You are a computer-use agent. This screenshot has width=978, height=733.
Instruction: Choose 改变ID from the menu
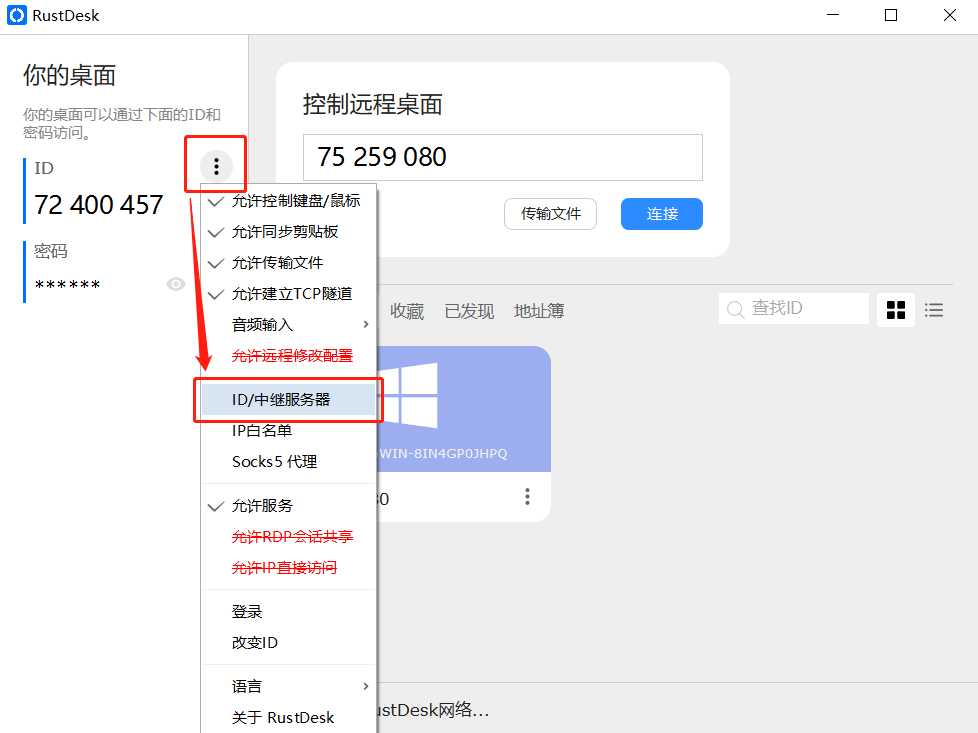pos(289,643)
